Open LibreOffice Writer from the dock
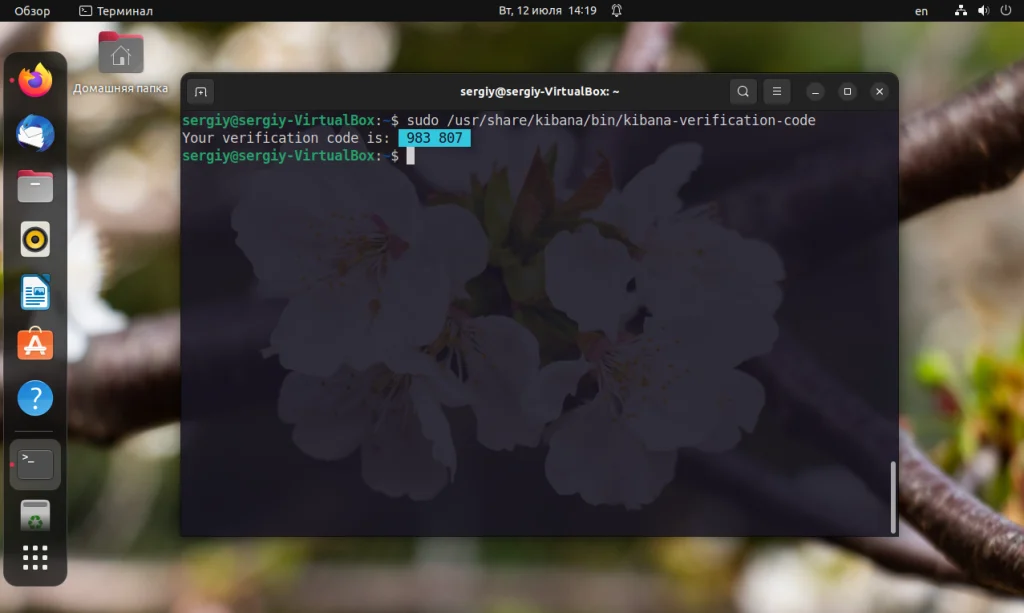This screenshot has height=613, width=1024. (35, 292)
